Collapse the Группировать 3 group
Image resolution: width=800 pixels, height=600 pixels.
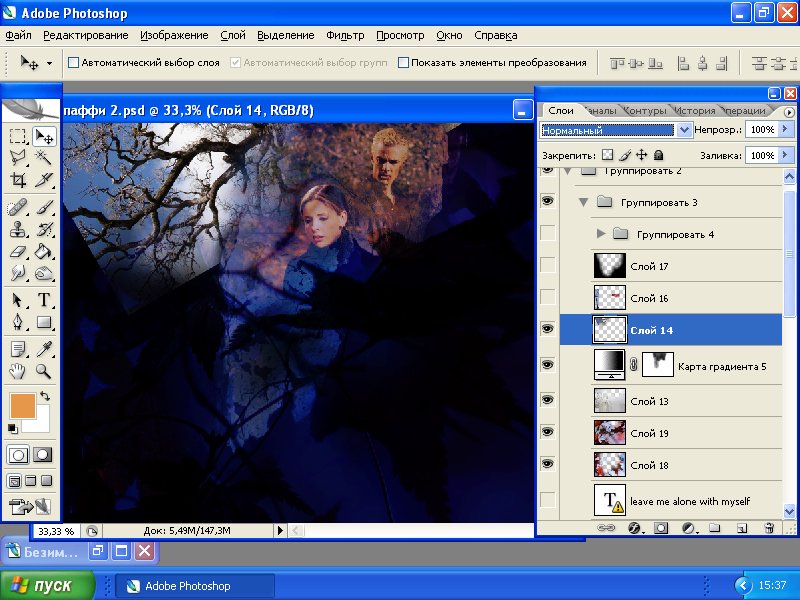(x=584, y=202)
